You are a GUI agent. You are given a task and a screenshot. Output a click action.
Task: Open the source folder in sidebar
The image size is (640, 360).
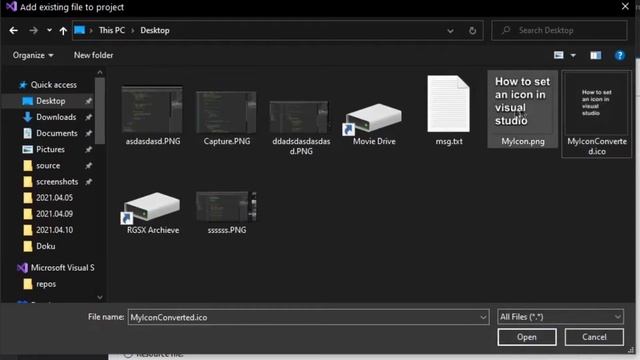[48, 166]
